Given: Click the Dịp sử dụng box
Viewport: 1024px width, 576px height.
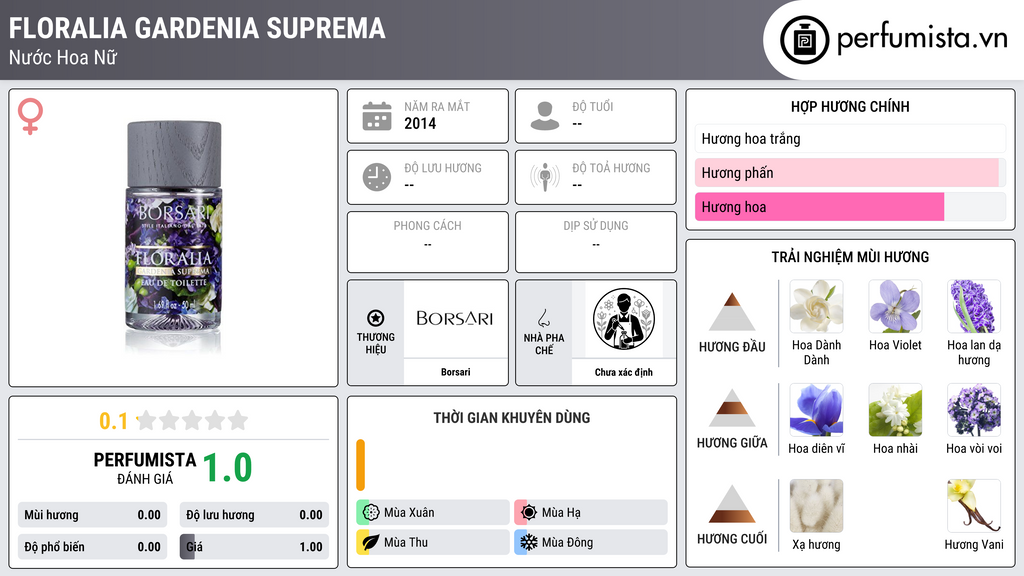Looking at the screenshot, I should coord(596,242).
